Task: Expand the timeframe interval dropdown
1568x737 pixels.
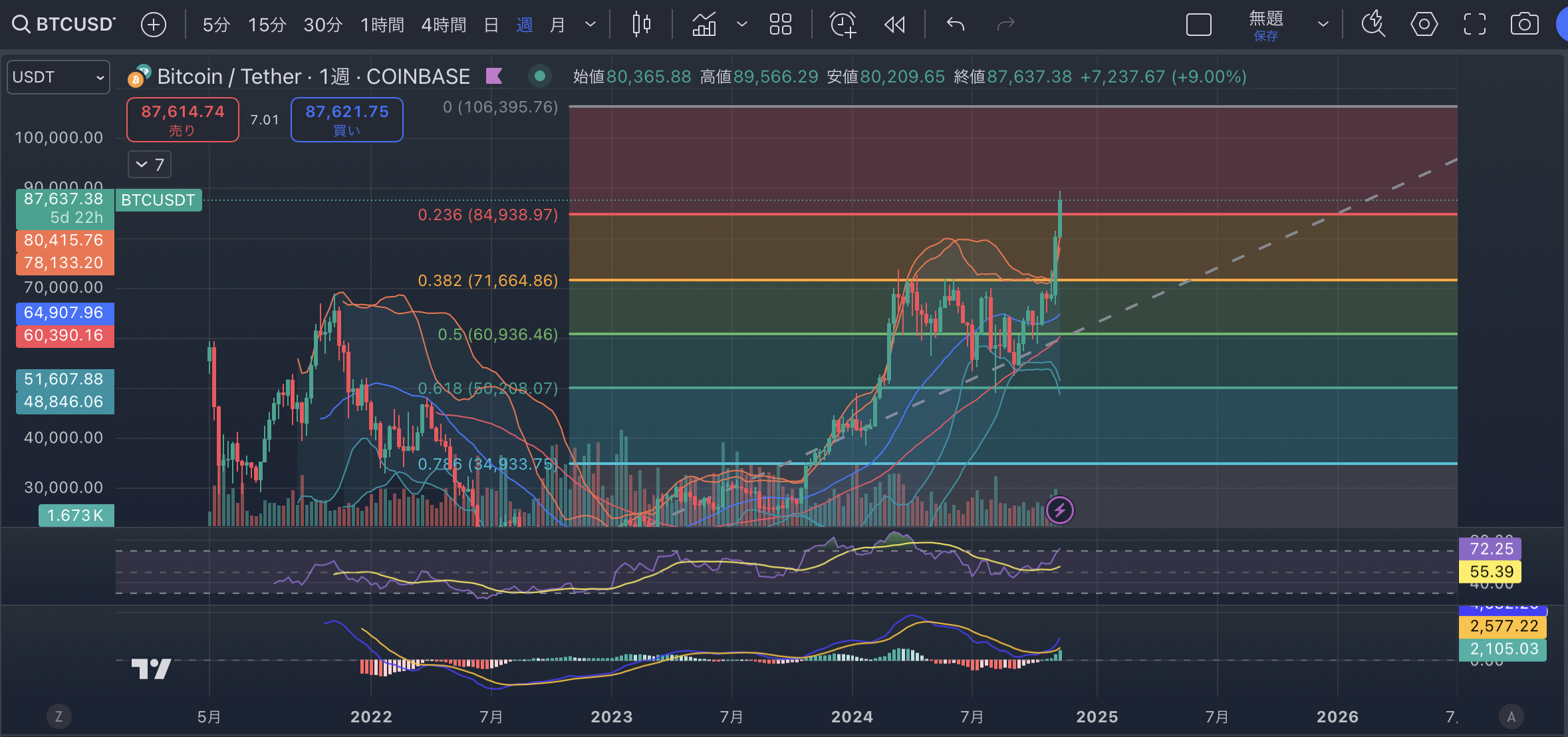Action: (x=590, y=25)
